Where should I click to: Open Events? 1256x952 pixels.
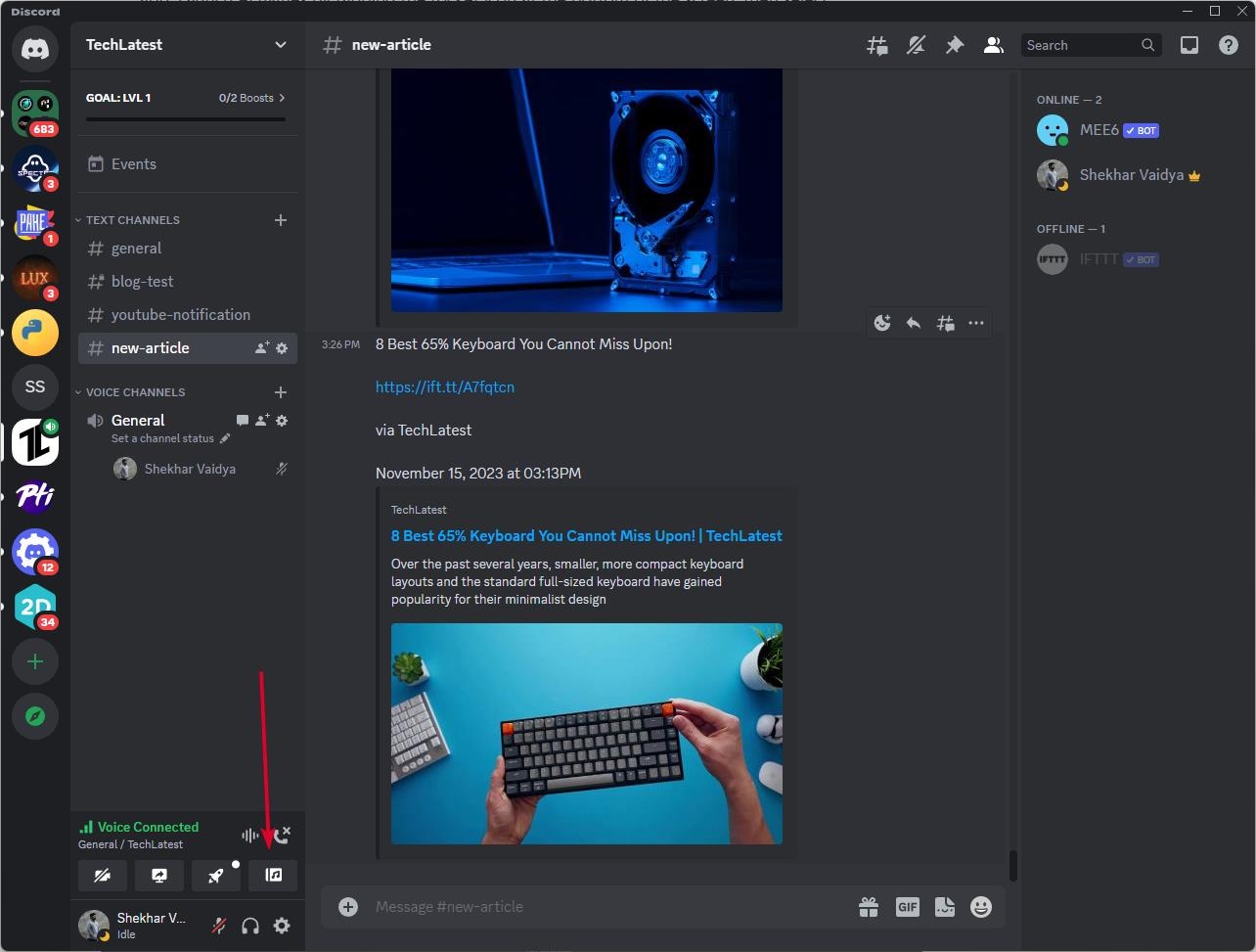point(187,164)
